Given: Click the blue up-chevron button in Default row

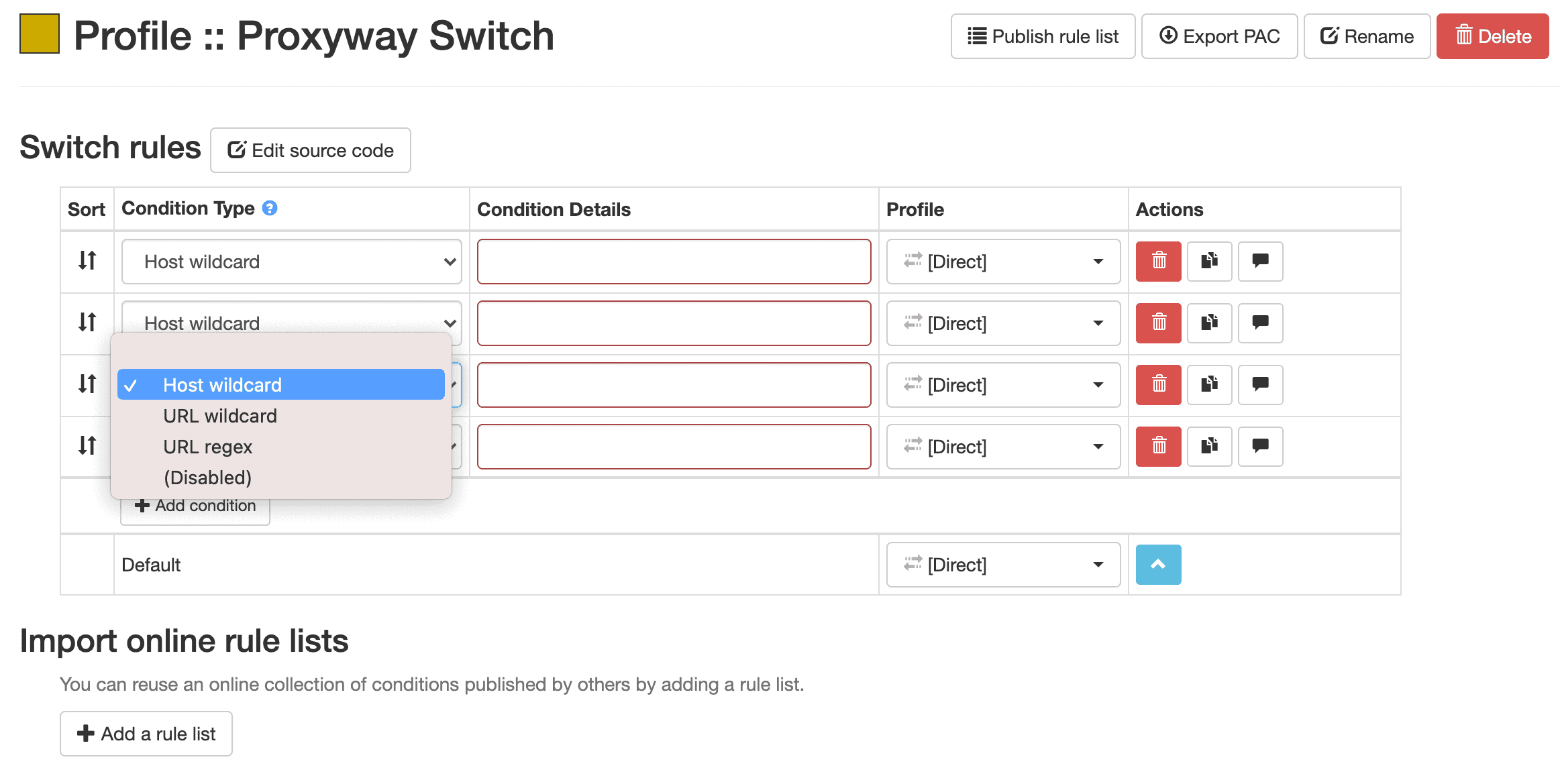Looking at the screenshot, I should (1159, 565).
